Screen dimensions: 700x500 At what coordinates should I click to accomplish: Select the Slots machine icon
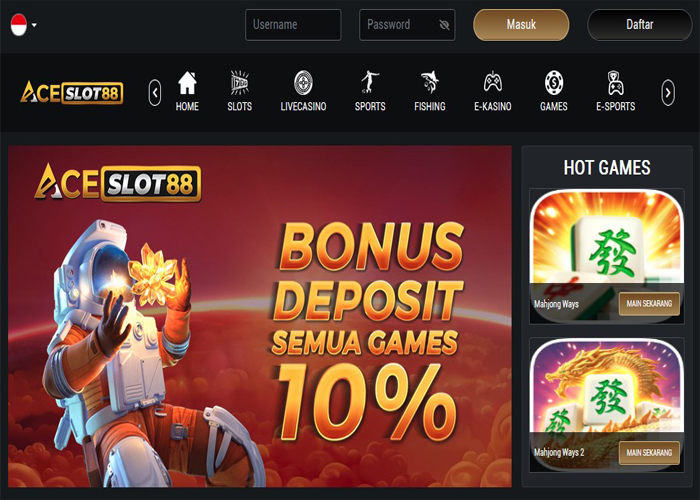(240, 83)
